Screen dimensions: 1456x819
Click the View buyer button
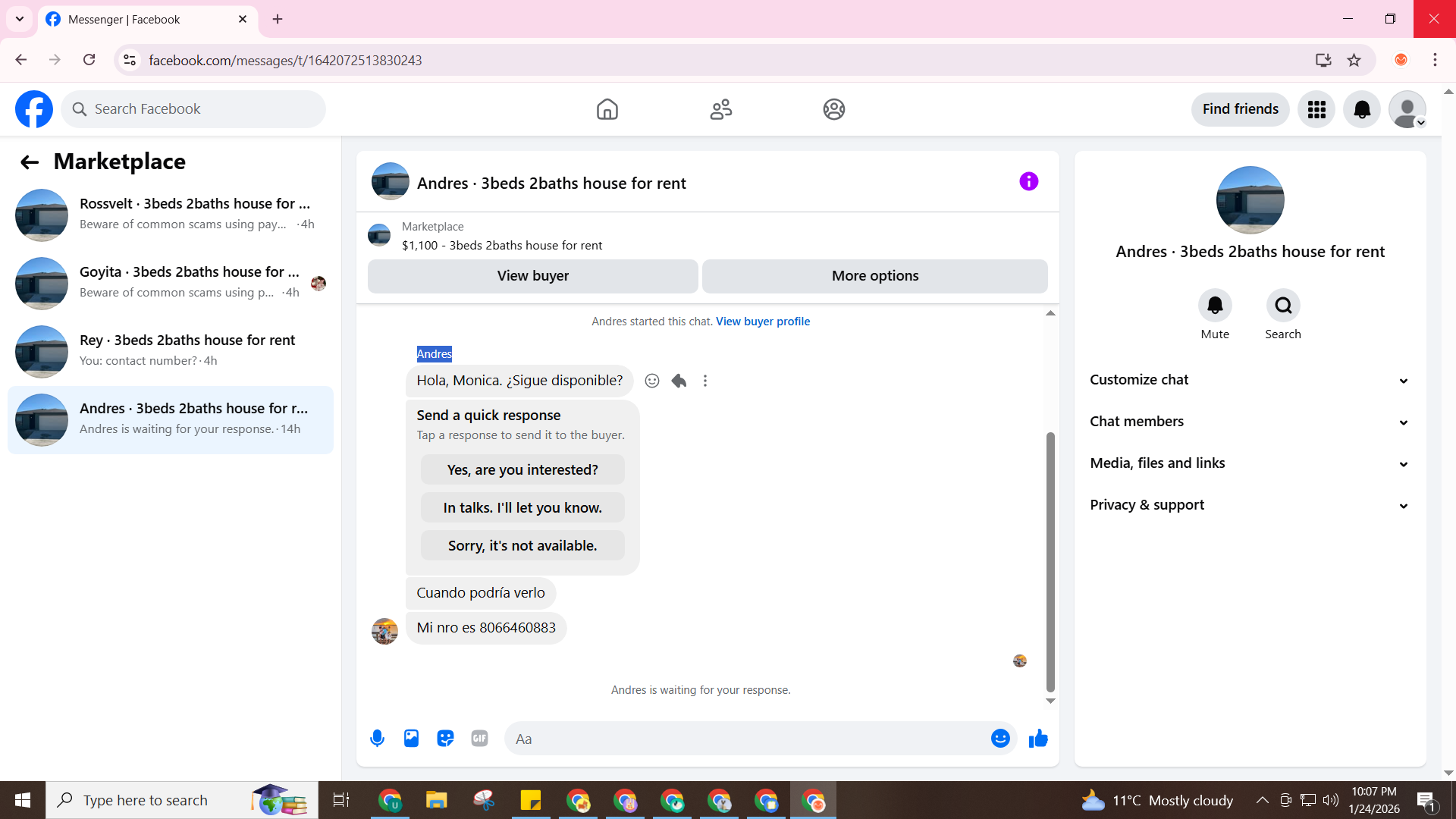[532, 276]
